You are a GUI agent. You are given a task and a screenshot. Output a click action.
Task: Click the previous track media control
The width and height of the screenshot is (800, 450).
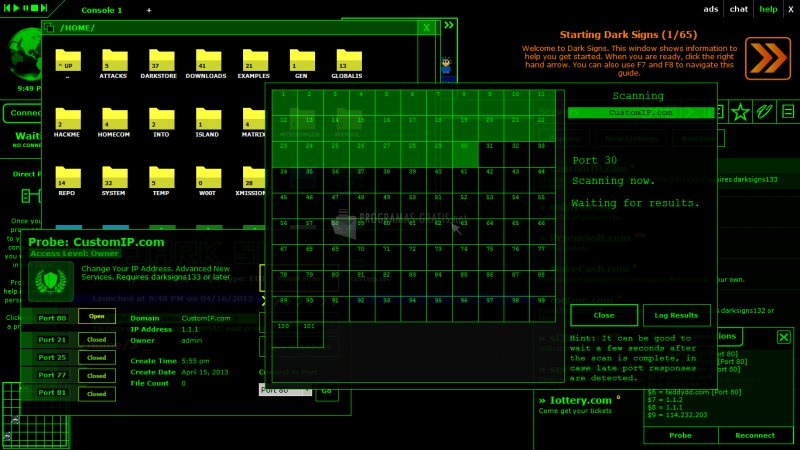pos(7,8)
